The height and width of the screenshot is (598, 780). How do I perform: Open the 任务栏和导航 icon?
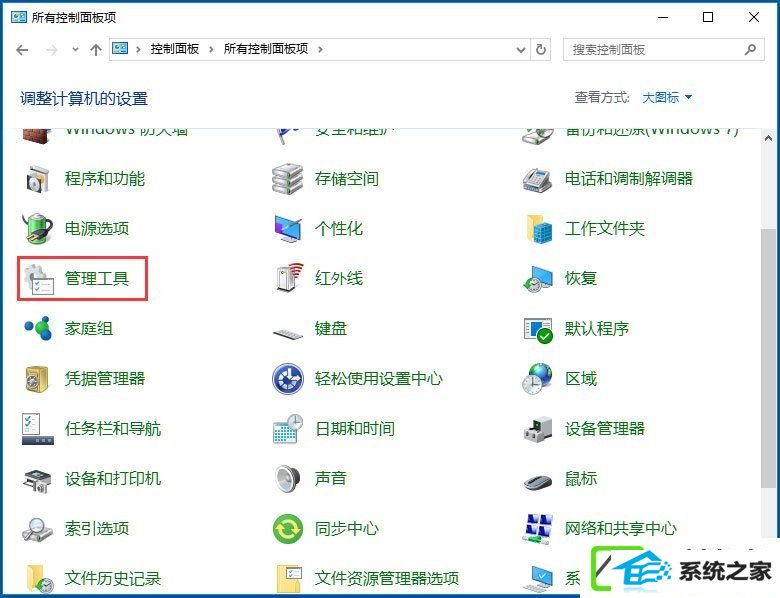pyautogui.click(x=38, y=428)
